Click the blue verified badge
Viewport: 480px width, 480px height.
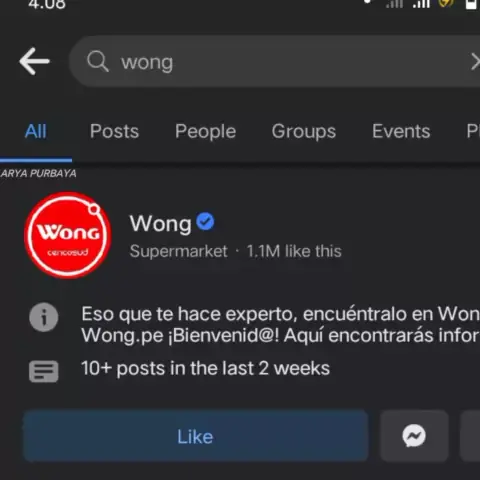[x=205, y=222]
